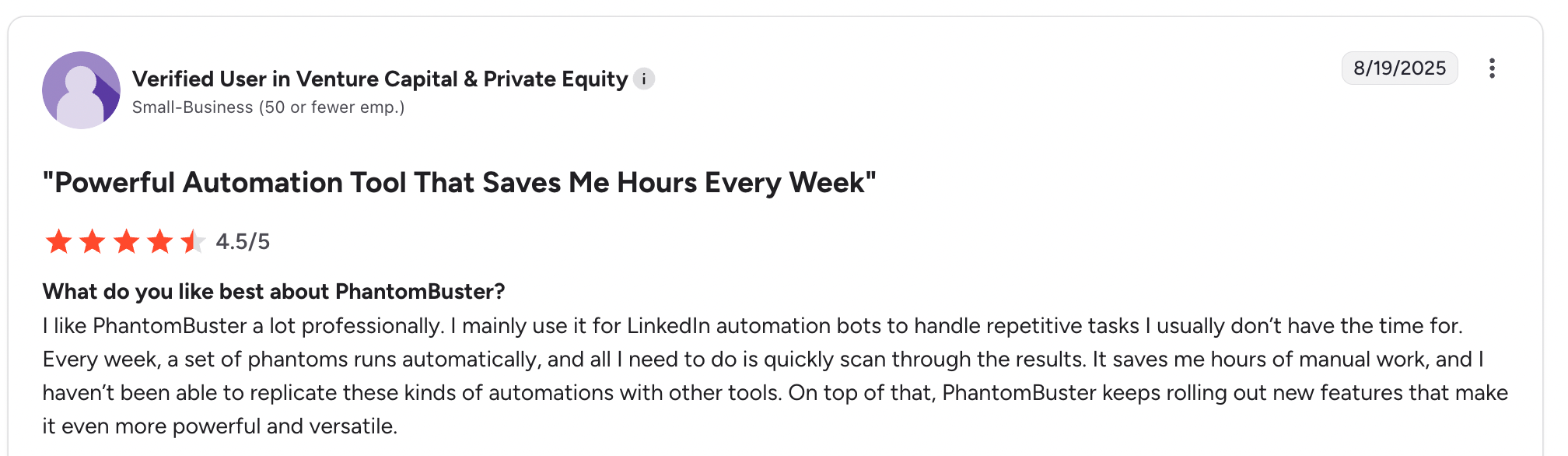This screenshot has width=1568, height=456.
Task: Click the second rating star
Action: pos(93,242)
